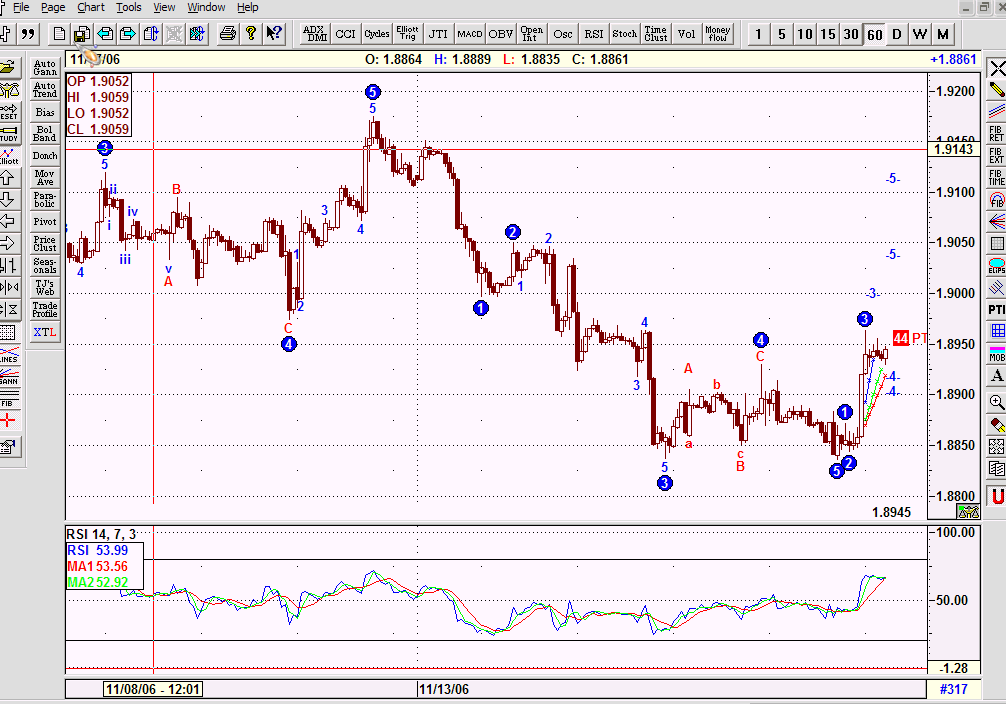
Task: Select the LINES drawing tool
Action: click(8, 355)
